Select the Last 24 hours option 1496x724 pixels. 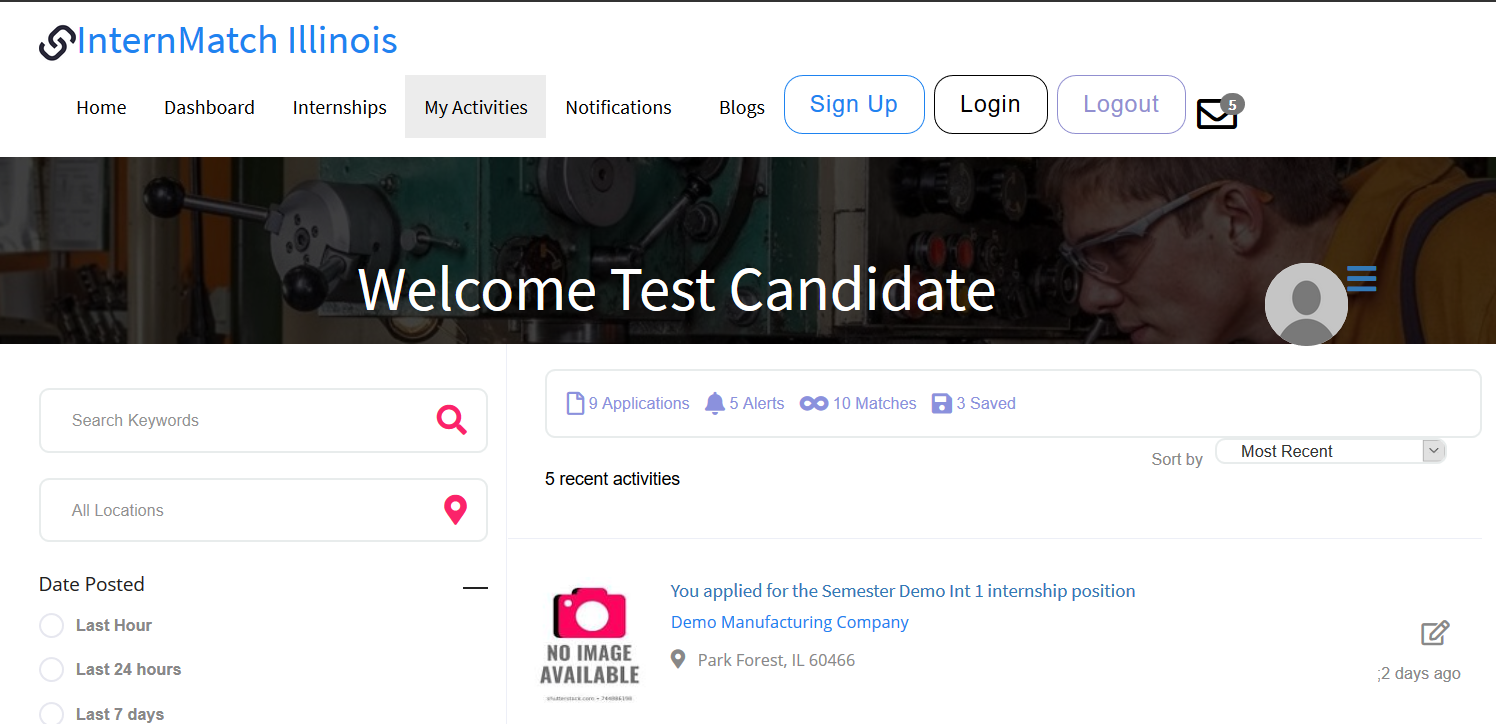pyautogui.click(x=51, y=670)
